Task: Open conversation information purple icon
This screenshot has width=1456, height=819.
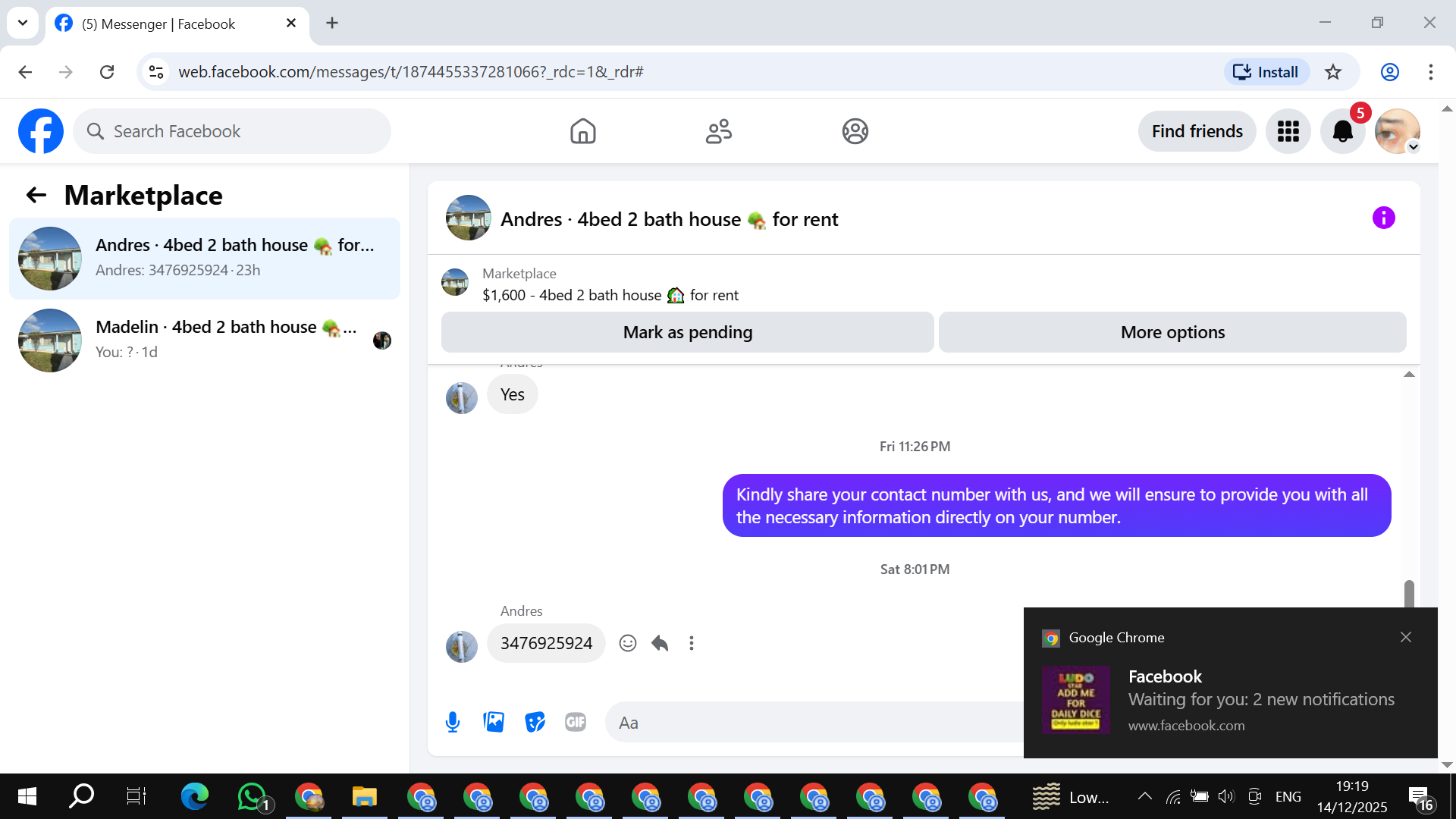Action: 1383,218
